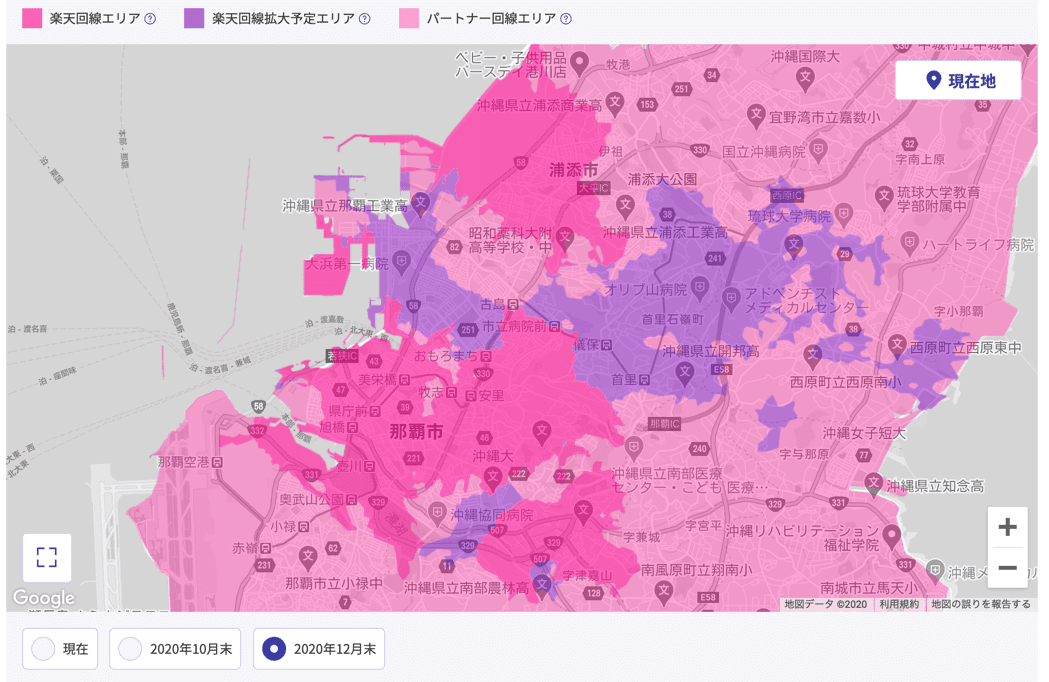Select the 2020年12月末 radio option
1049x682 pixels.
319,649
